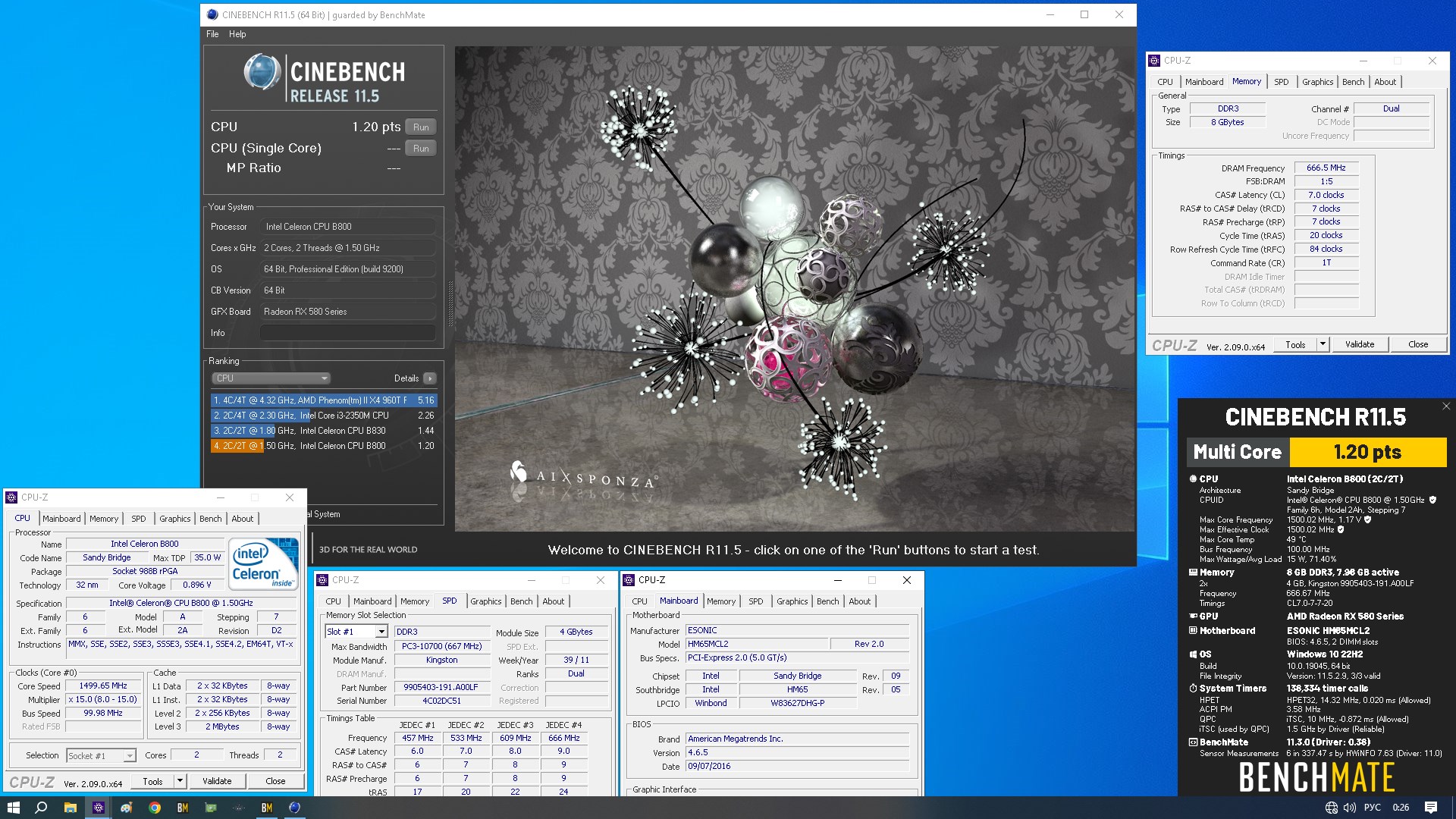Select ranking row AMD Phenom II X4 960T
The width and height of the screenshot is (1456, 819).
(324, 400)
